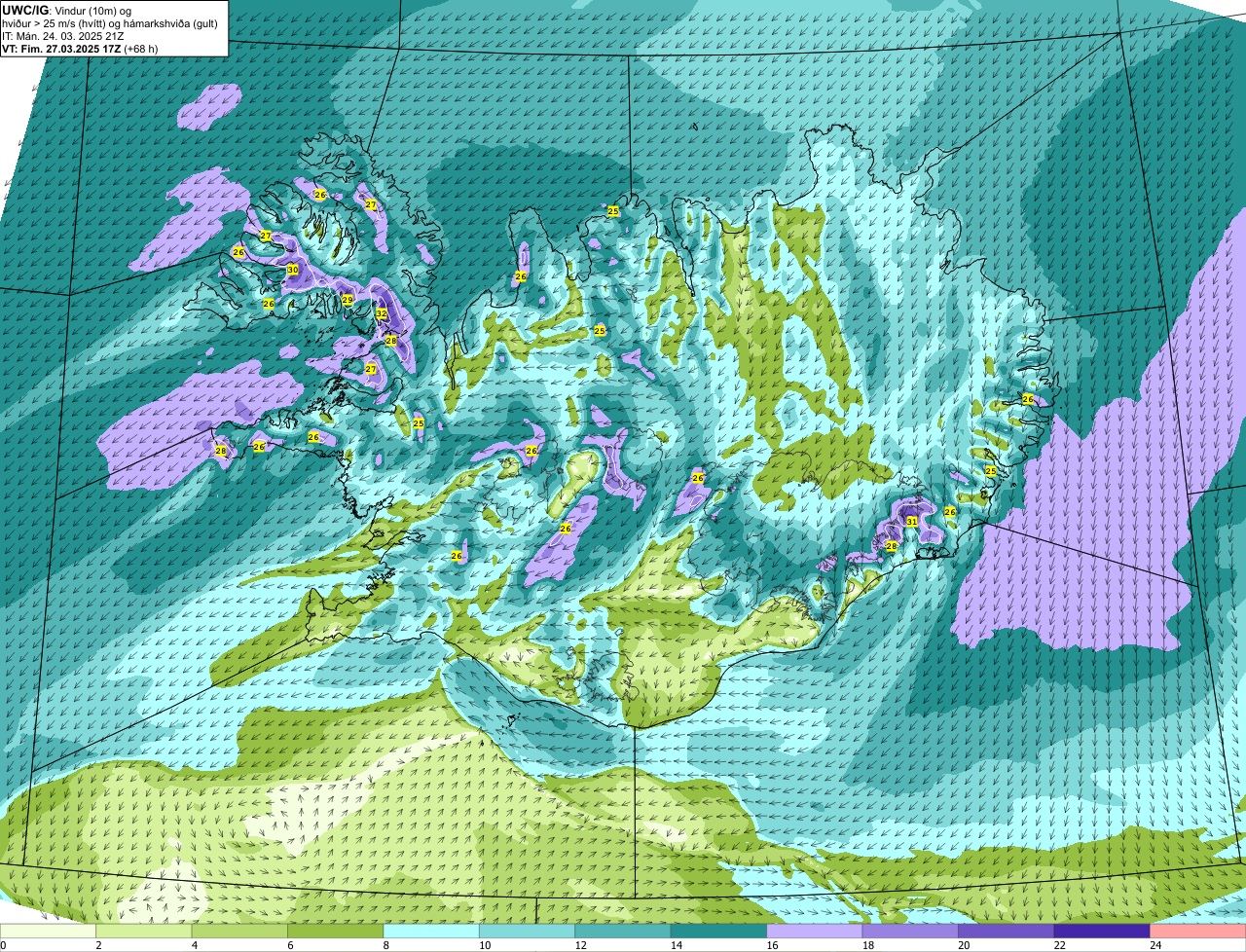Viewport: 1246px width, 952px height.
Task: Select the 12–14 m/s teal swatch
Action: [623, 932]
